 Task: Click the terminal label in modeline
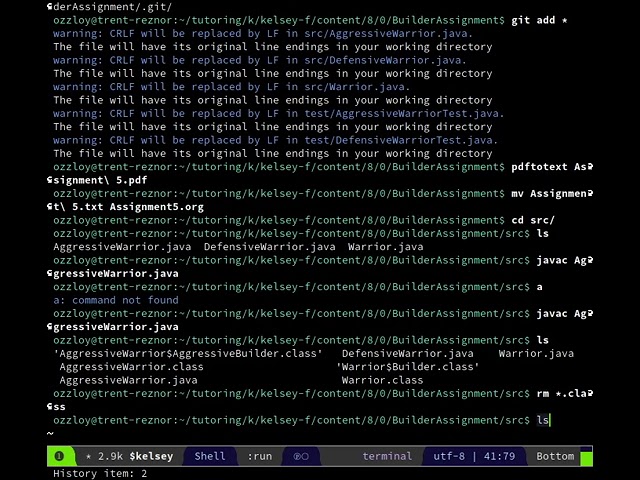[387, 456]
